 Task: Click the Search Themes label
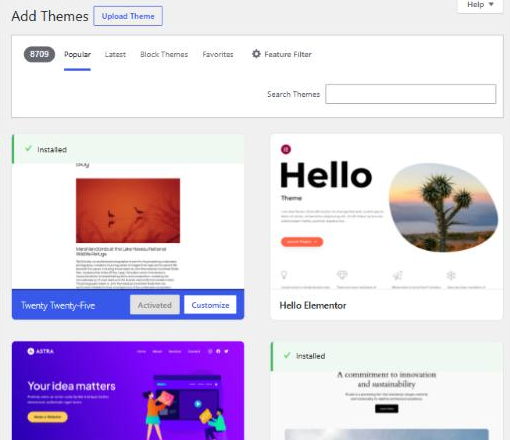(x=293, y=94)
